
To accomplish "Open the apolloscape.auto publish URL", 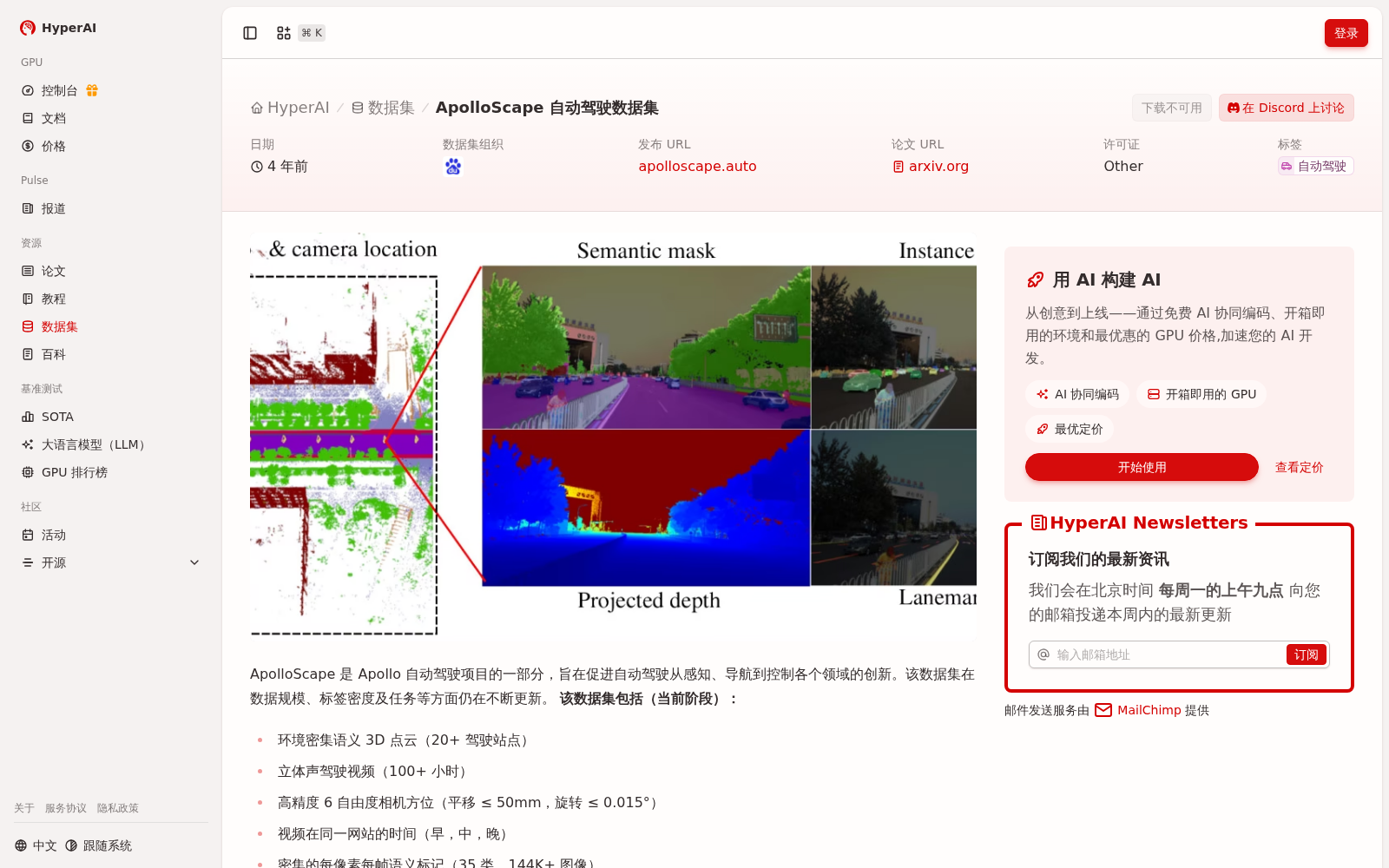I will tap(697, 166).
